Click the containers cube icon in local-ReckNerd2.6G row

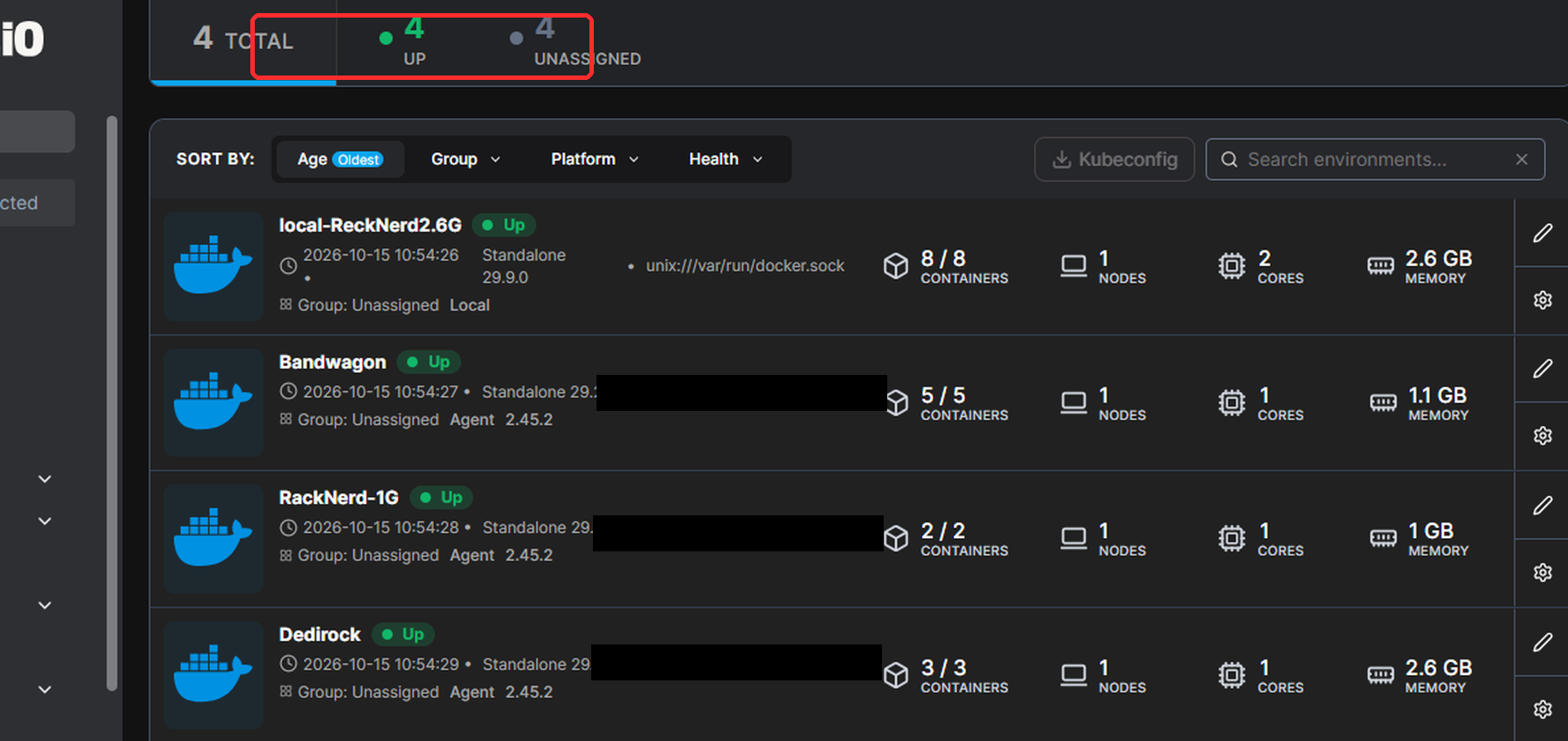pyautogui.click(x=895, y=266)
